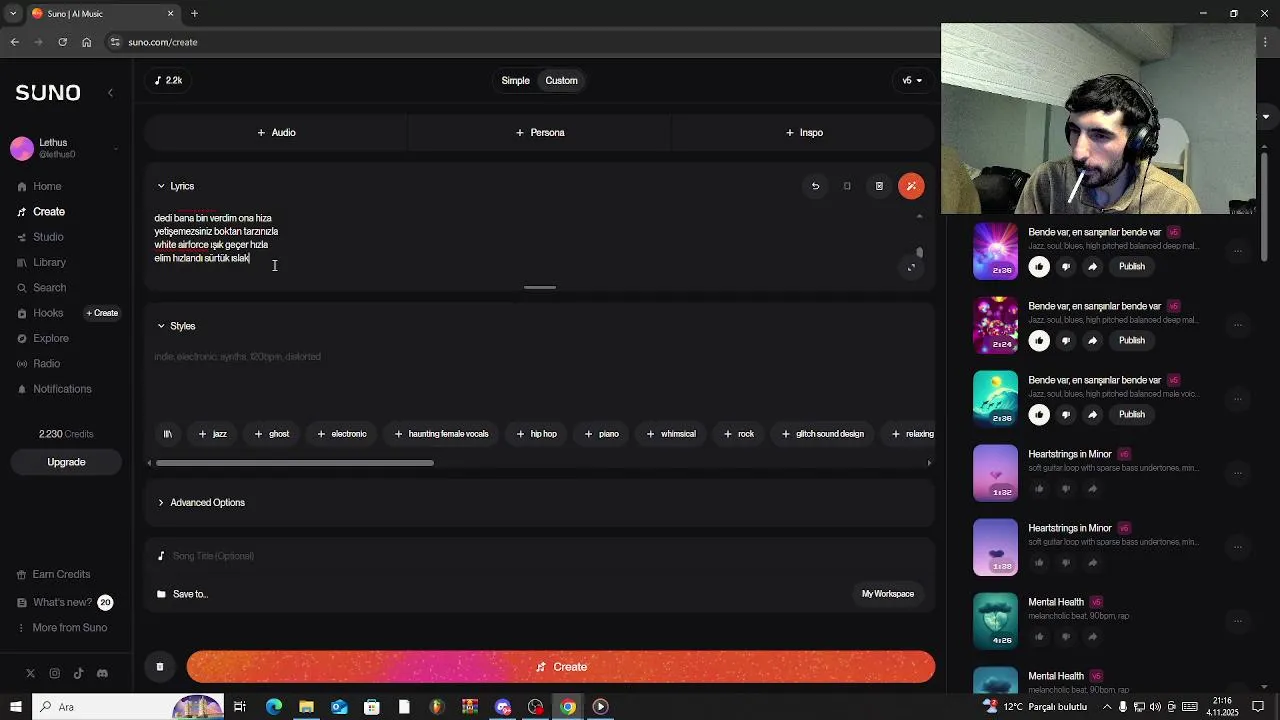Publish the third Bende var song
This screenshot has height=720, width=1280.
coord(1131,414)
